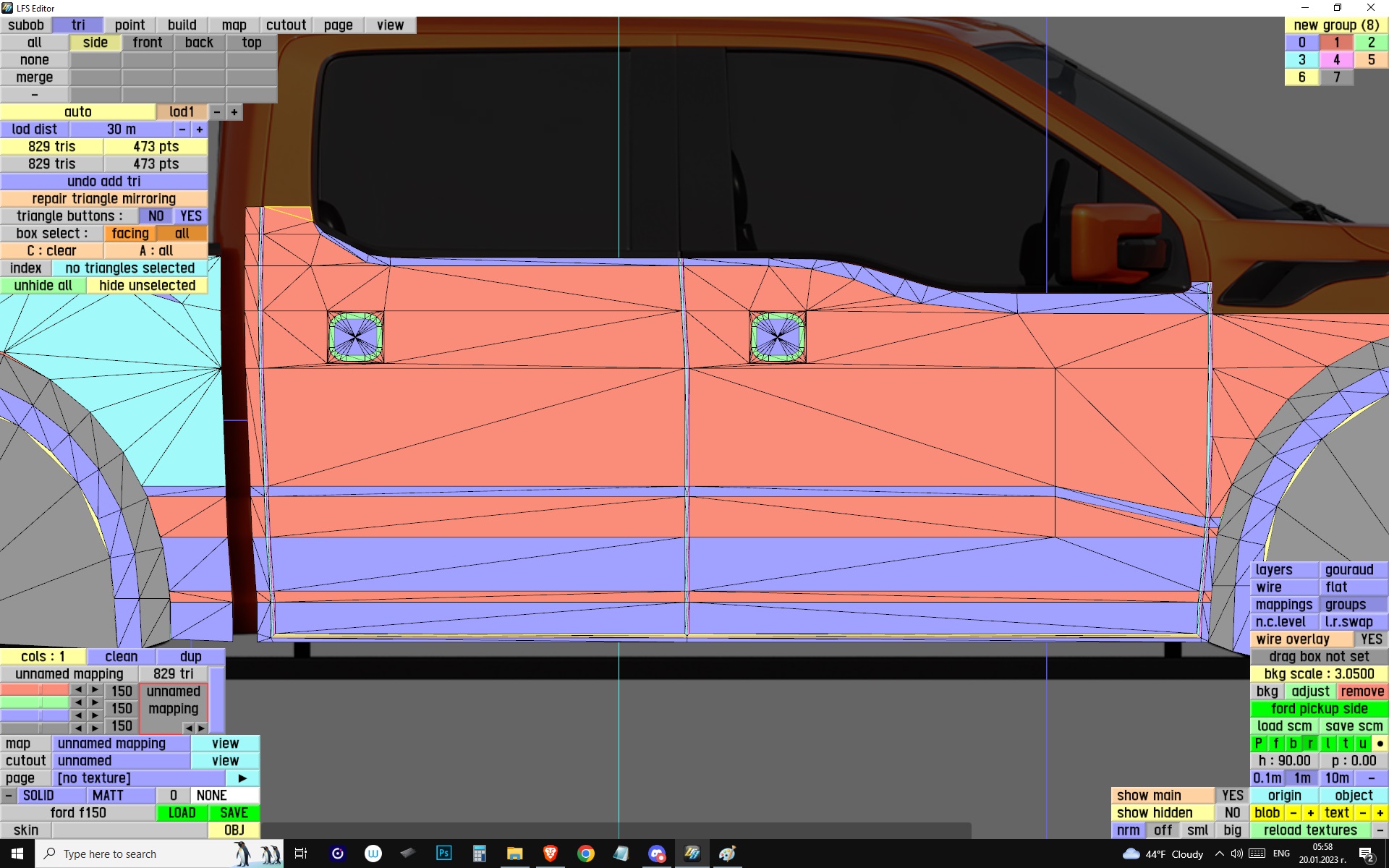
Task: Click repair triangle mirroring
Action: pos(103,199)
